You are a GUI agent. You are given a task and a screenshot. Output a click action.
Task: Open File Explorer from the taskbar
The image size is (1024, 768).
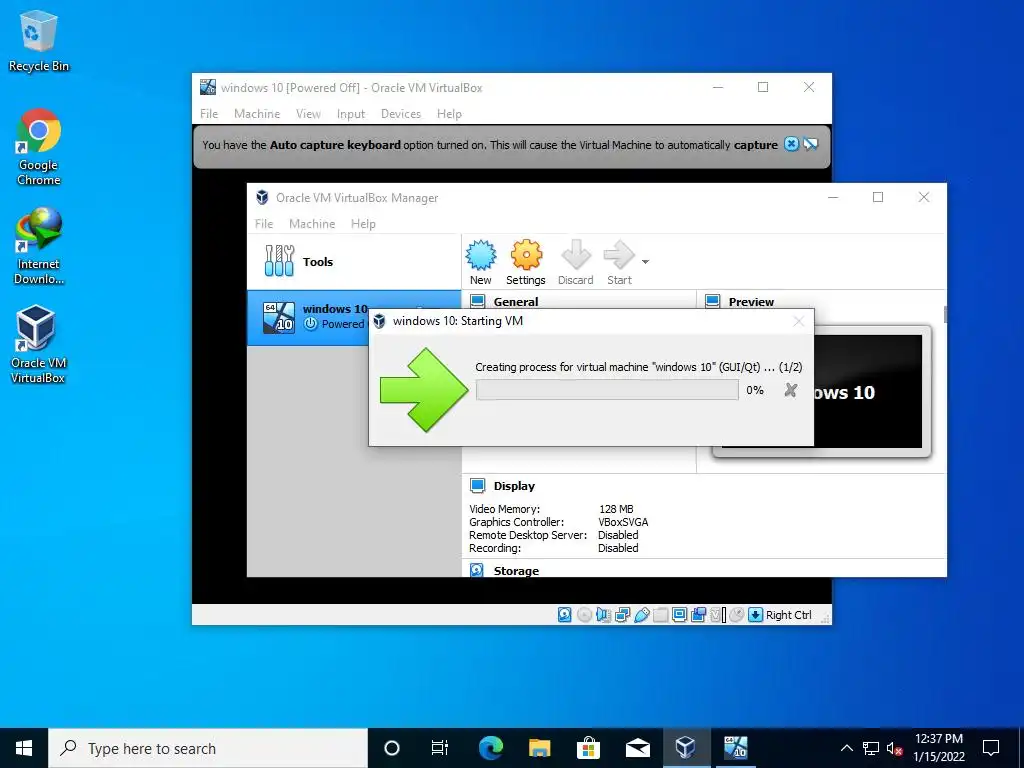click(539, 748)
